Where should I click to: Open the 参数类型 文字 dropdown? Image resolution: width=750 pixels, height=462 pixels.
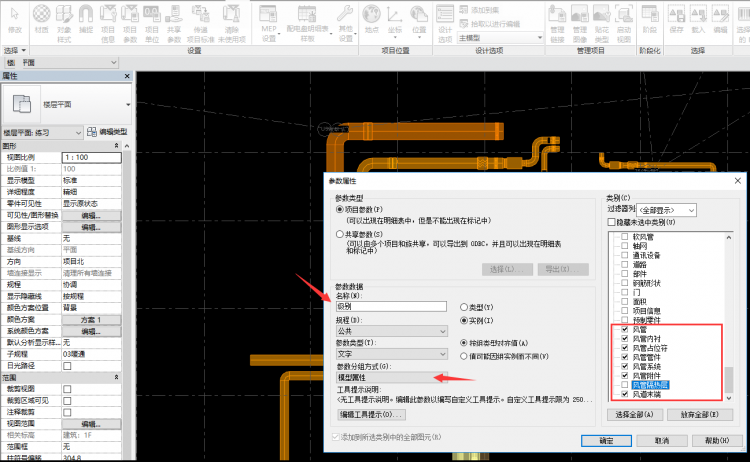coord(392,354)
